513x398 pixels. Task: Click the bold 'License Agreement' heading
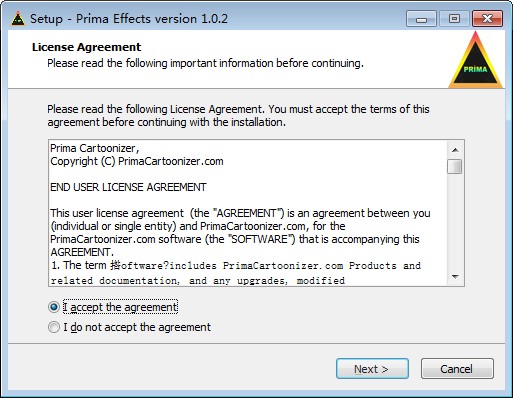[x=87, y=47]
